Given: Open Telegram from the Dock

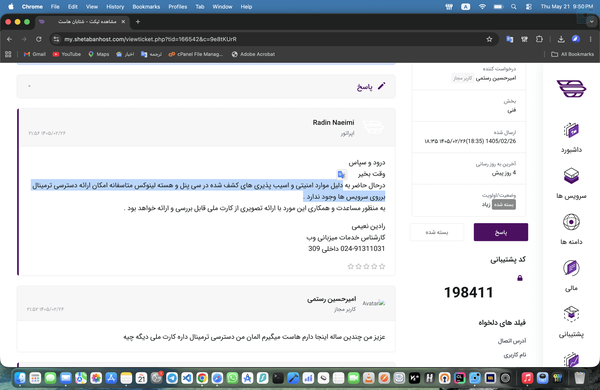Looking at the screenshot, I should coord(172,378).
